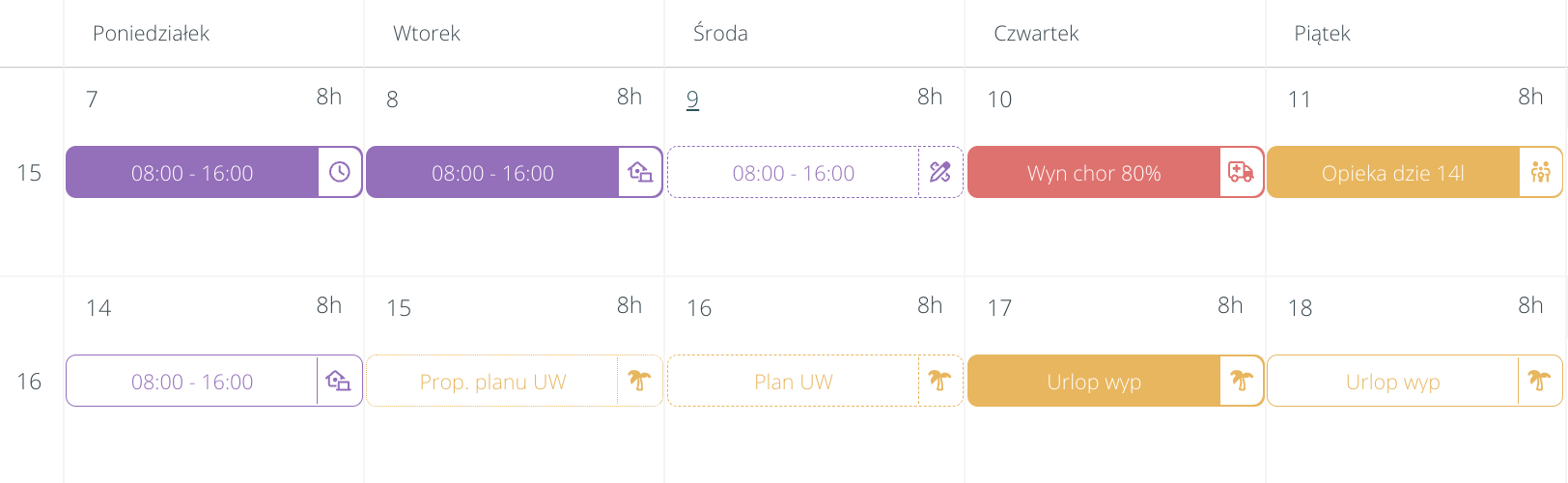Click the family care icon on Friday 11
Image resolution: width=1568 pixels, height=483 pixels.
pyautogui.click(x=1541, y=172)
